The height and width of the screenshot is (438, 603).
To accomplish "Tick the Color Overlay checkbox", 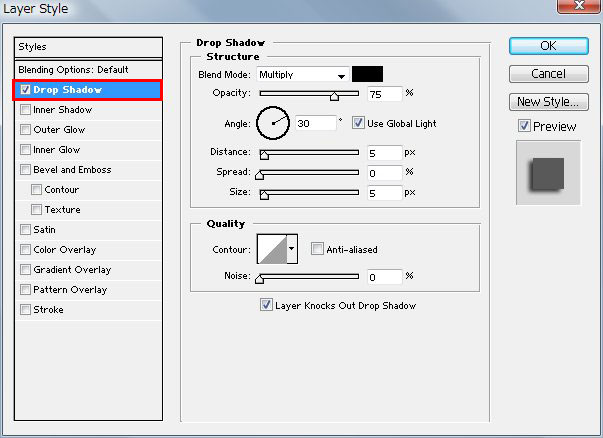I will pyautogui.click(x=25, y=250).
